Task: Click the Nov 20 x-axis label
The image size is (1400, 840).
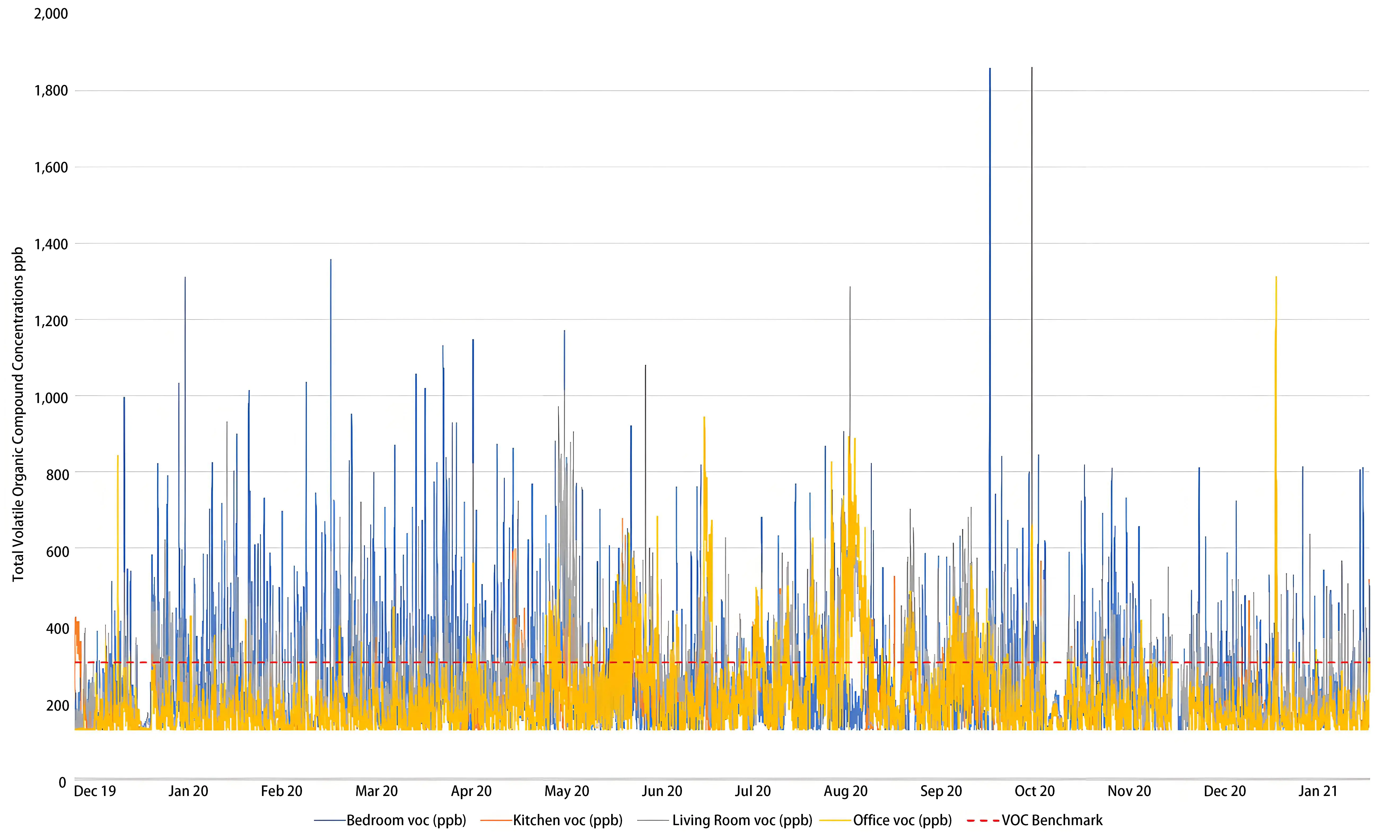Action: click(x=1130, y=791)
